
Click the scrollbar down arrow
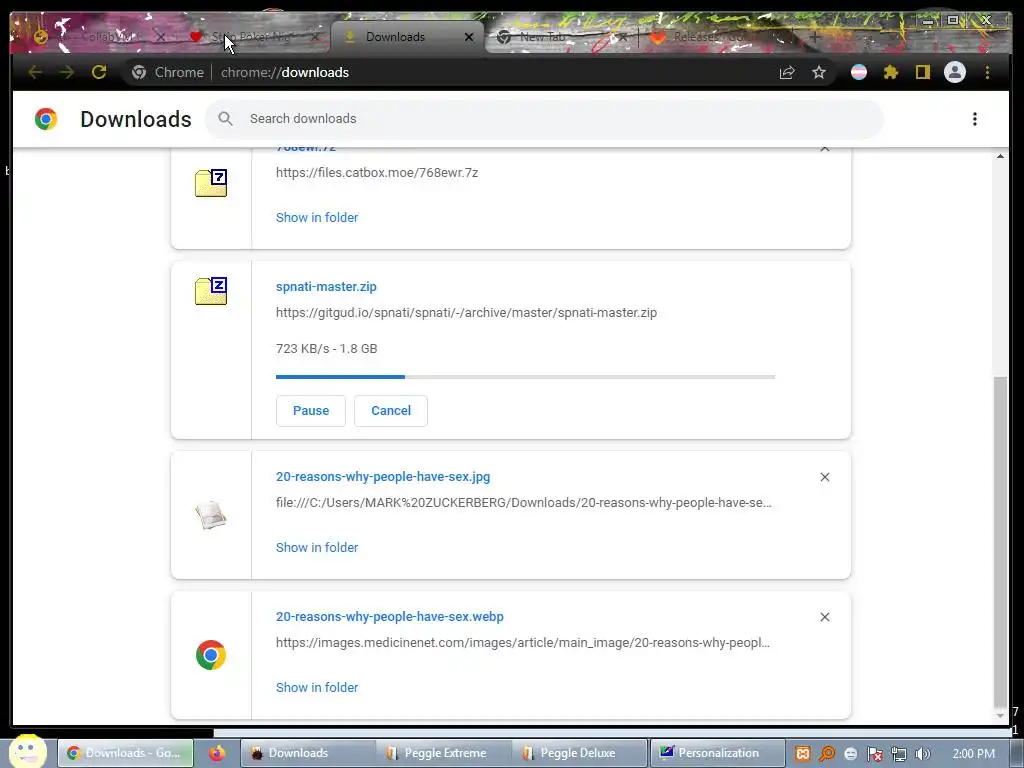coord(1000,716)
